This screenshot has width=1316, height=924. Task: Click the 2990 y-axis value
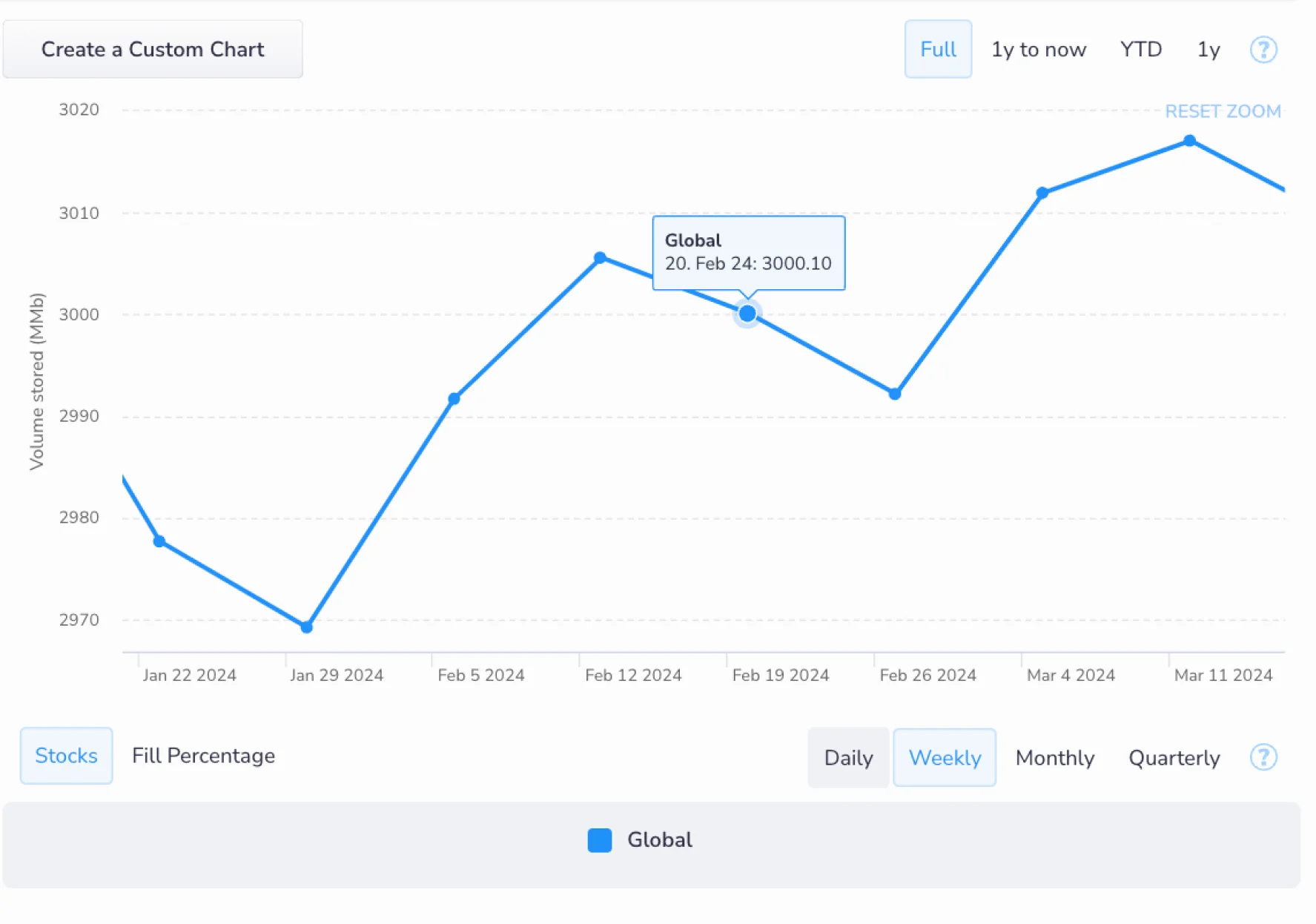click(79, 416)
